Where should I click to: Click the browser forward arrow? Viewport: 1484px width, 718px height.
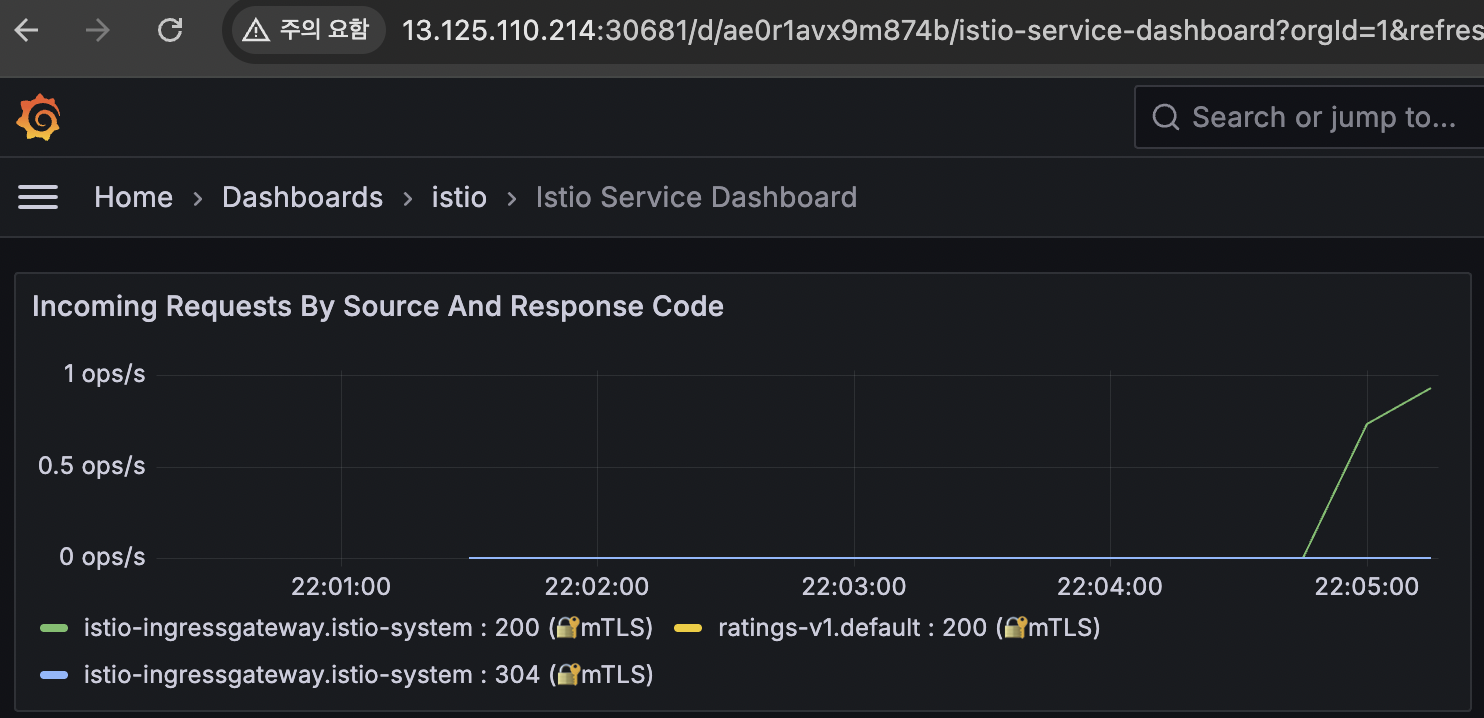point(98,31)
